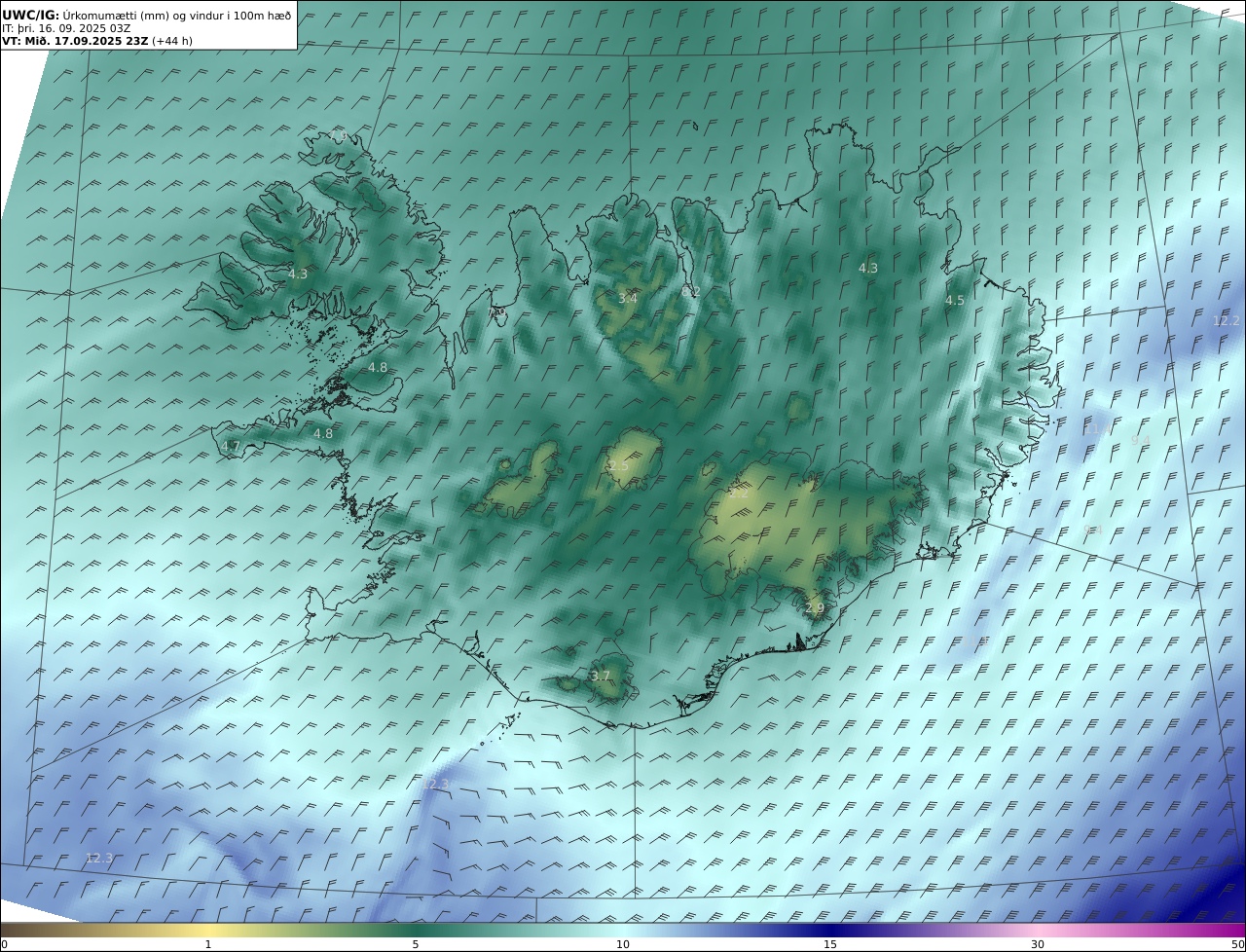Click the 4.3 value in northeast Iceland

867,268
